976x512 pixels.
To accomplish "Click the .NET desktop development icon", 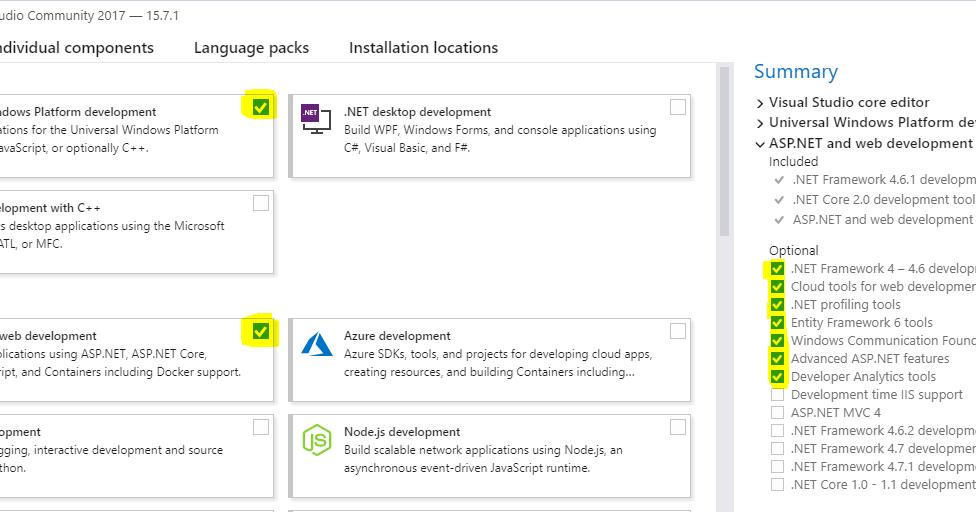I will [x=315, y=118].
